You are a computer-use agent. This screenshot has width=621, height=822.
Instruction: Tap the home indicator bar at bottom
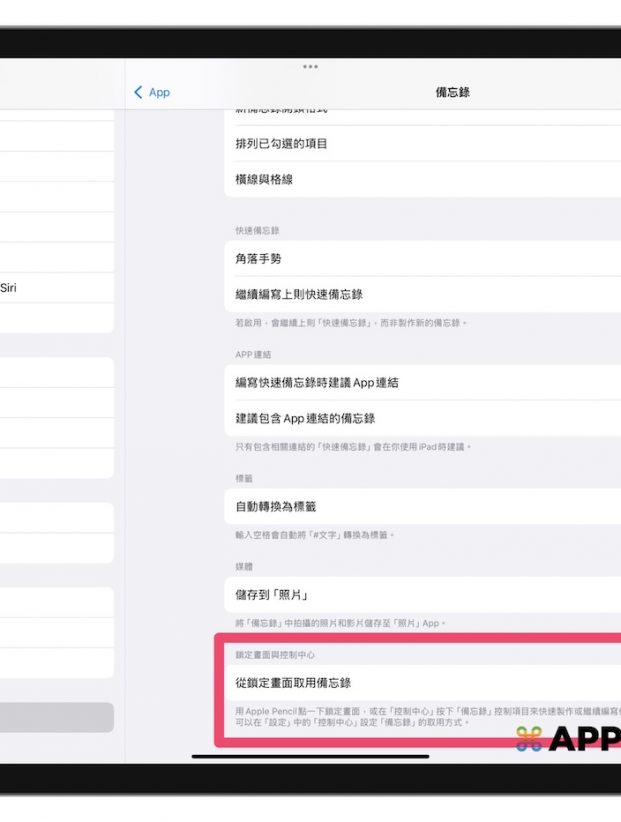[x=310, y=757]
